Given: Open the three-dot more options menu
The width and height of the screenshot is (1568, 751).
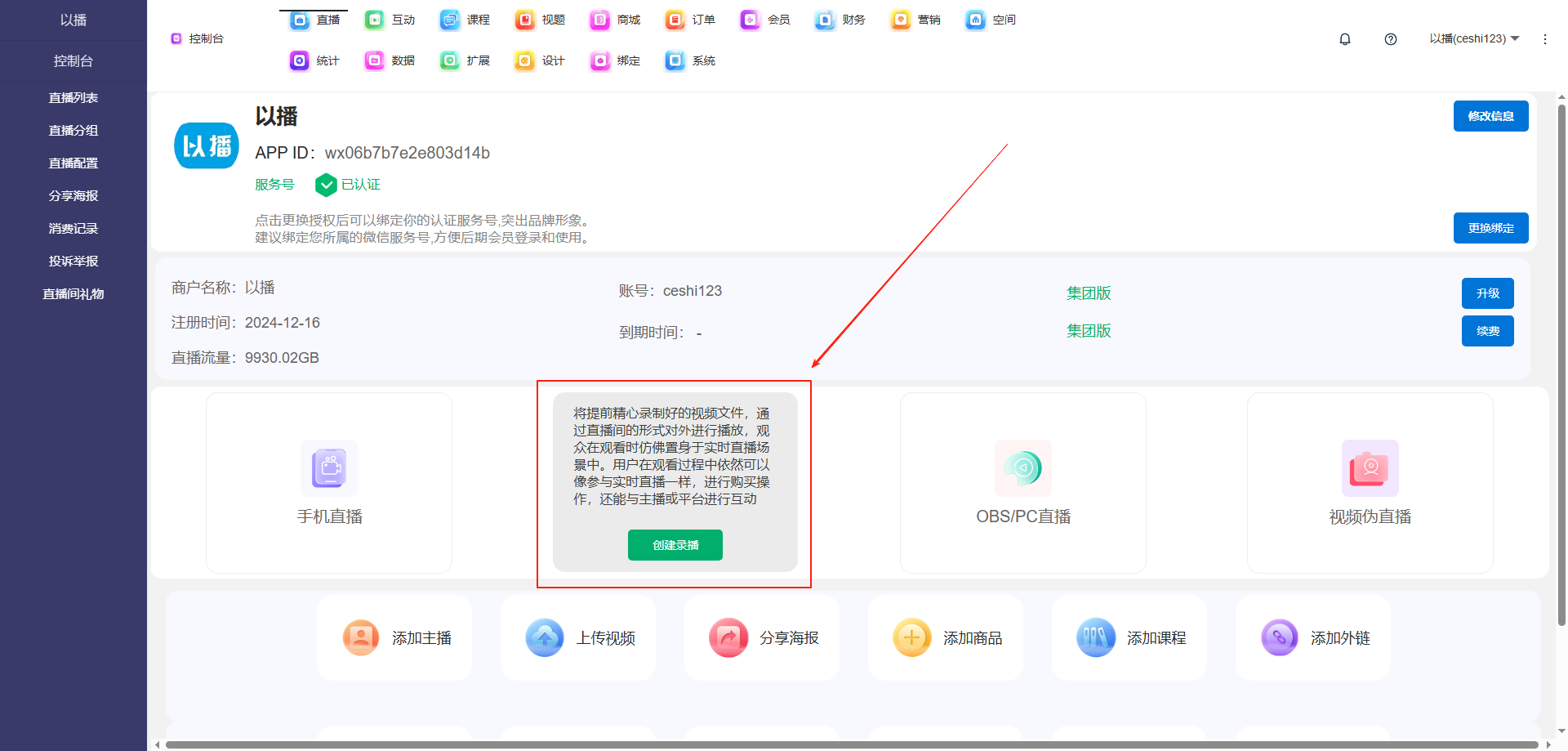Looking at the screenshot, I should pyautogui.click(x=1544, y=39).
